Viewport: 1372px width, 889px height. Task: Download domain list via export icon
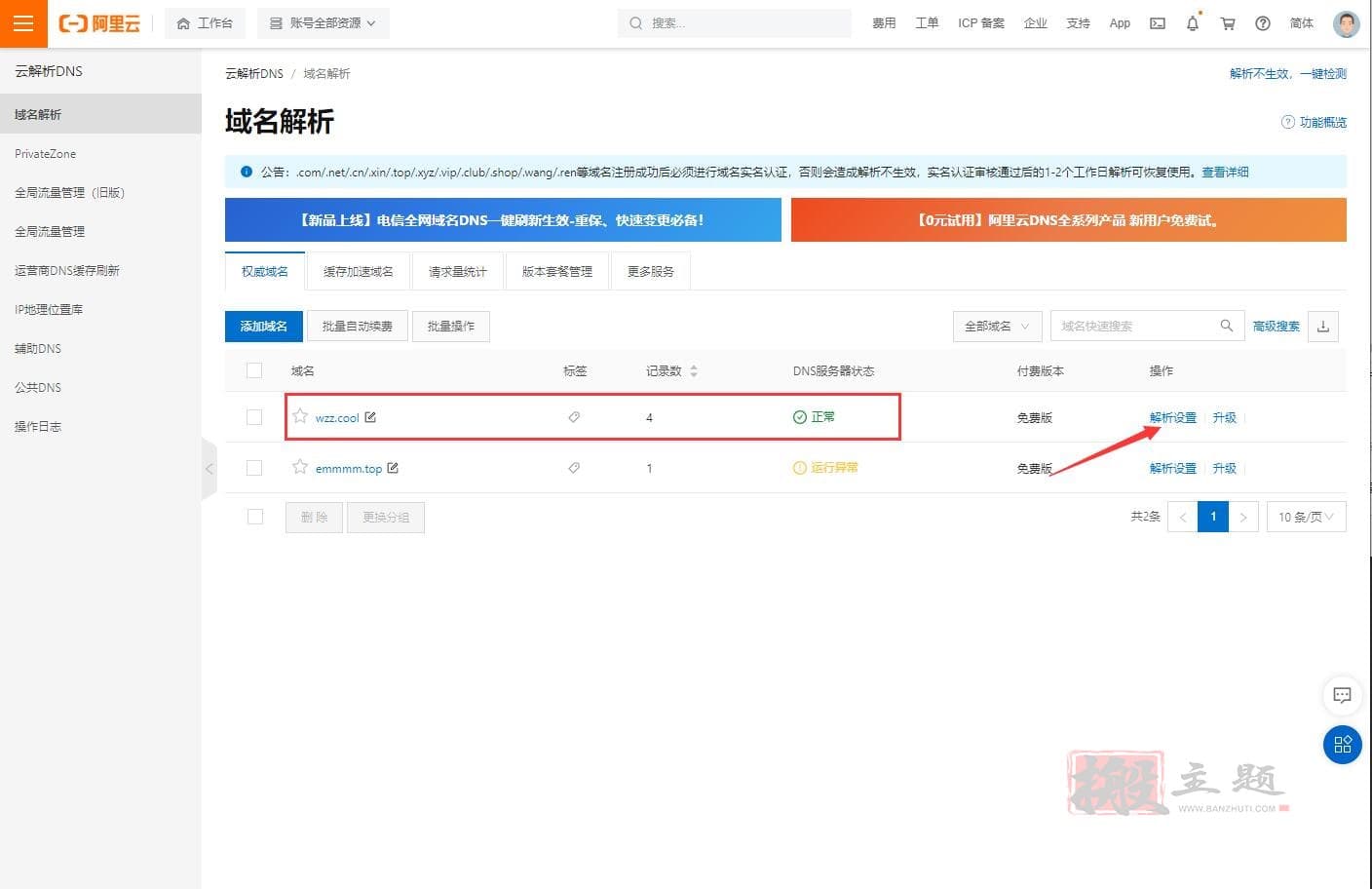coord(1323,327)
